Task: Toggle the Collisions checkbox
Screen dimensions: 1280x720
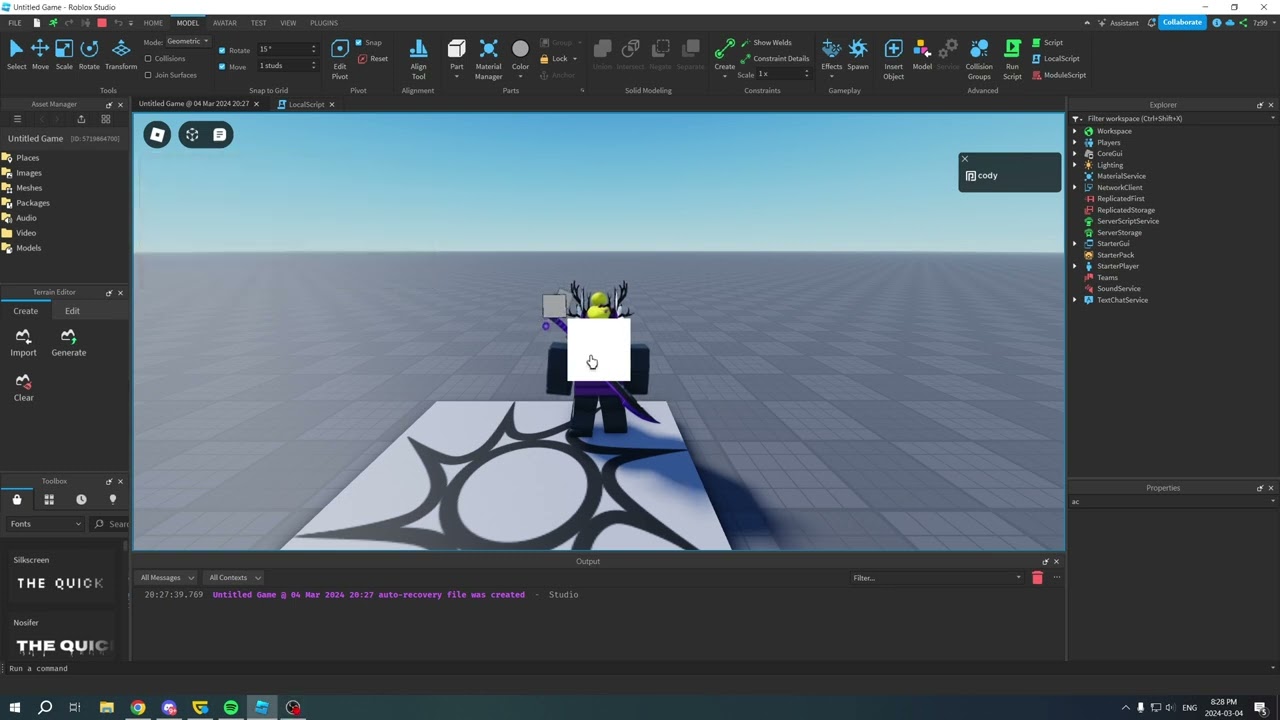Action: pos(148,59)
